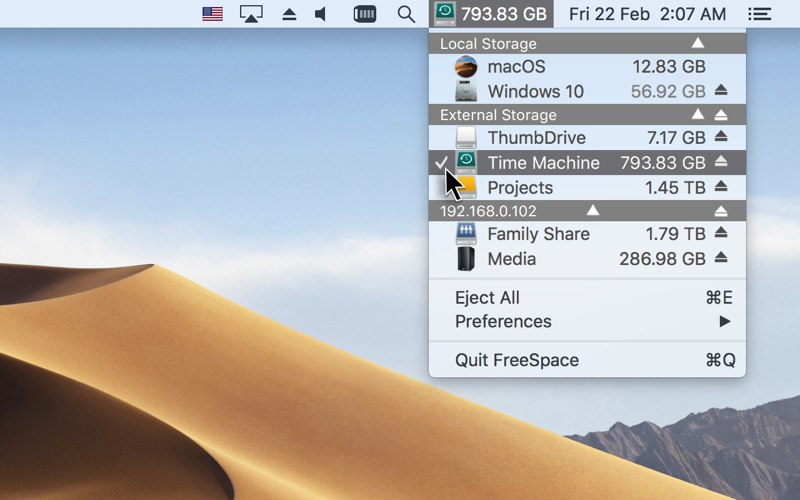This screenshot has width=800, height=500.
Task: Eject the Projects drive
Action: pos(721,188)
